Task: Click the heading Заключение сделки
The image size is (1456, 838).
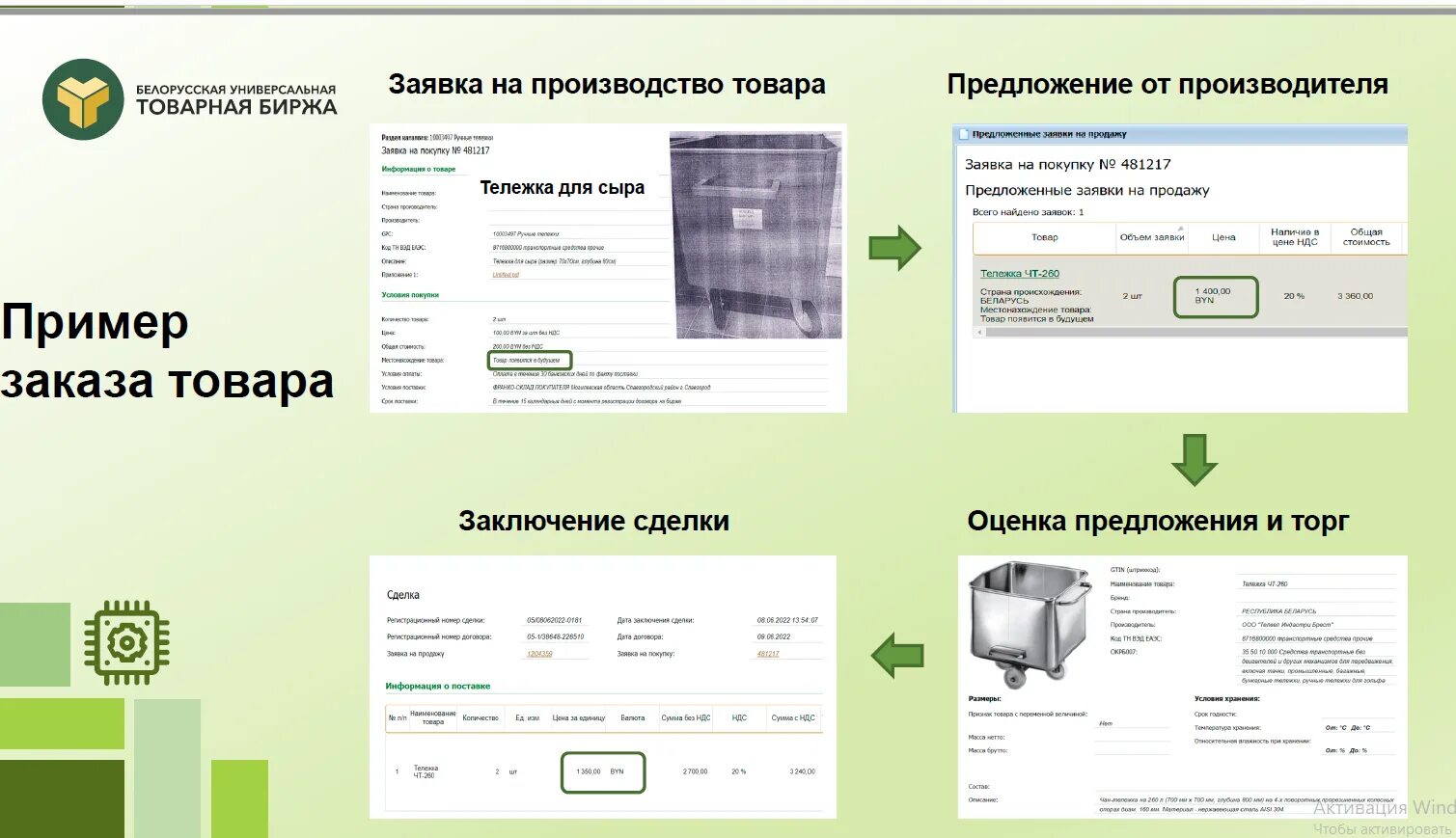Action: 593,522
